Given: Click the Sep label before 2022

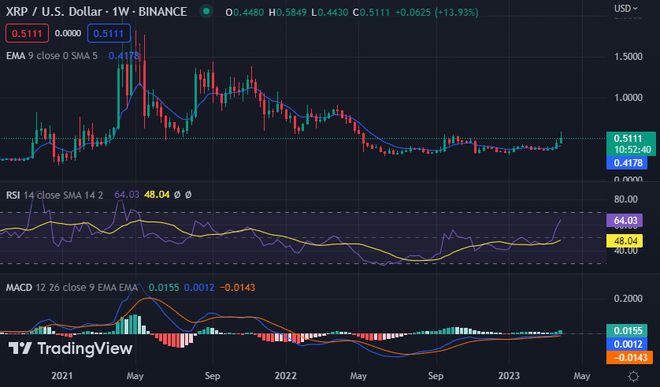Looking at the screenshot, I should pos(212,376).
